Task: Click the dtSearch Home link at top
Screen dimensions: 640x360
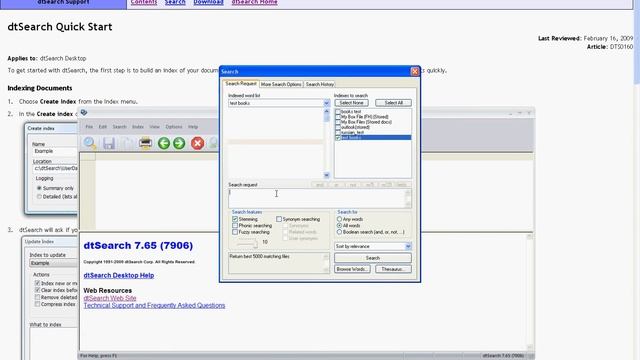Action: 254,2
